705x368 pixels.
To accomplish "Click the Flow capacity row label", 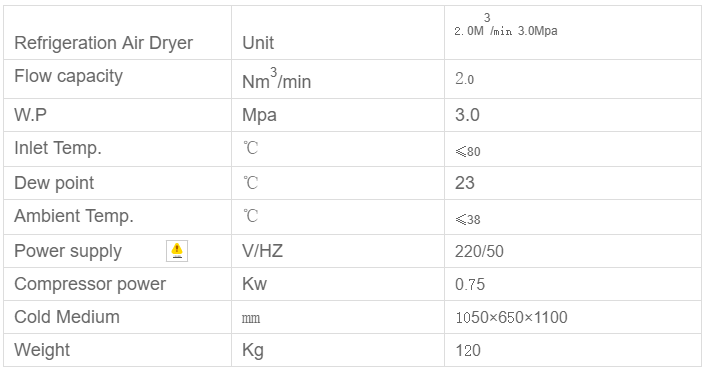I will pyautogui.click(x=68, y=76).
